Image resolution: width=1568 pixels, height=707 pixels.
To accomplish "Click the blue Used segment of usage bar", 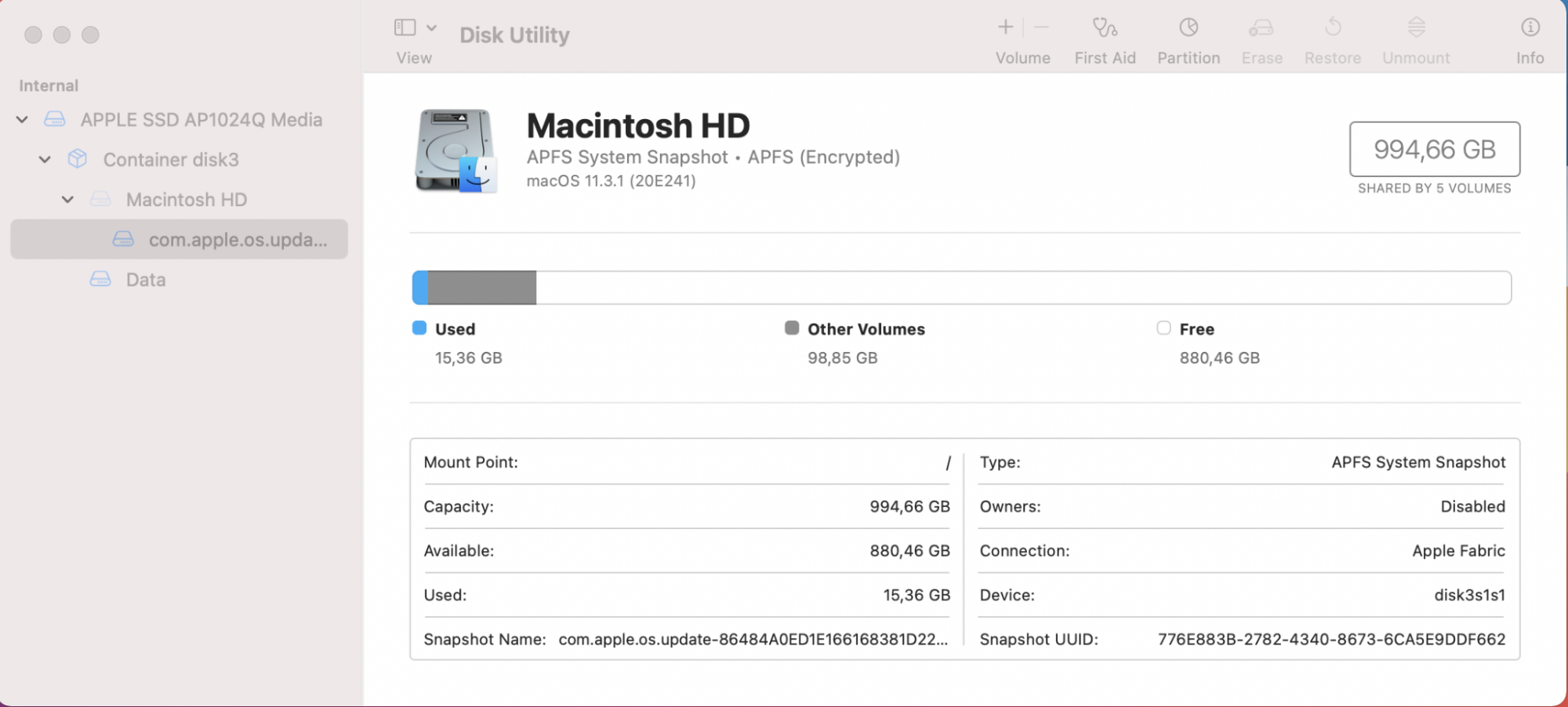I will [420, 288].
